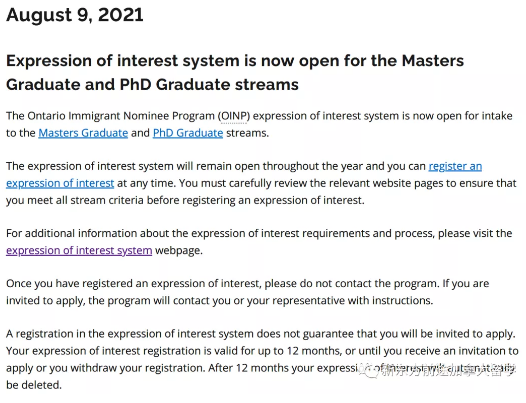Open the Masters Graduate link
This screenshot has height=403, width=526.
83,133
